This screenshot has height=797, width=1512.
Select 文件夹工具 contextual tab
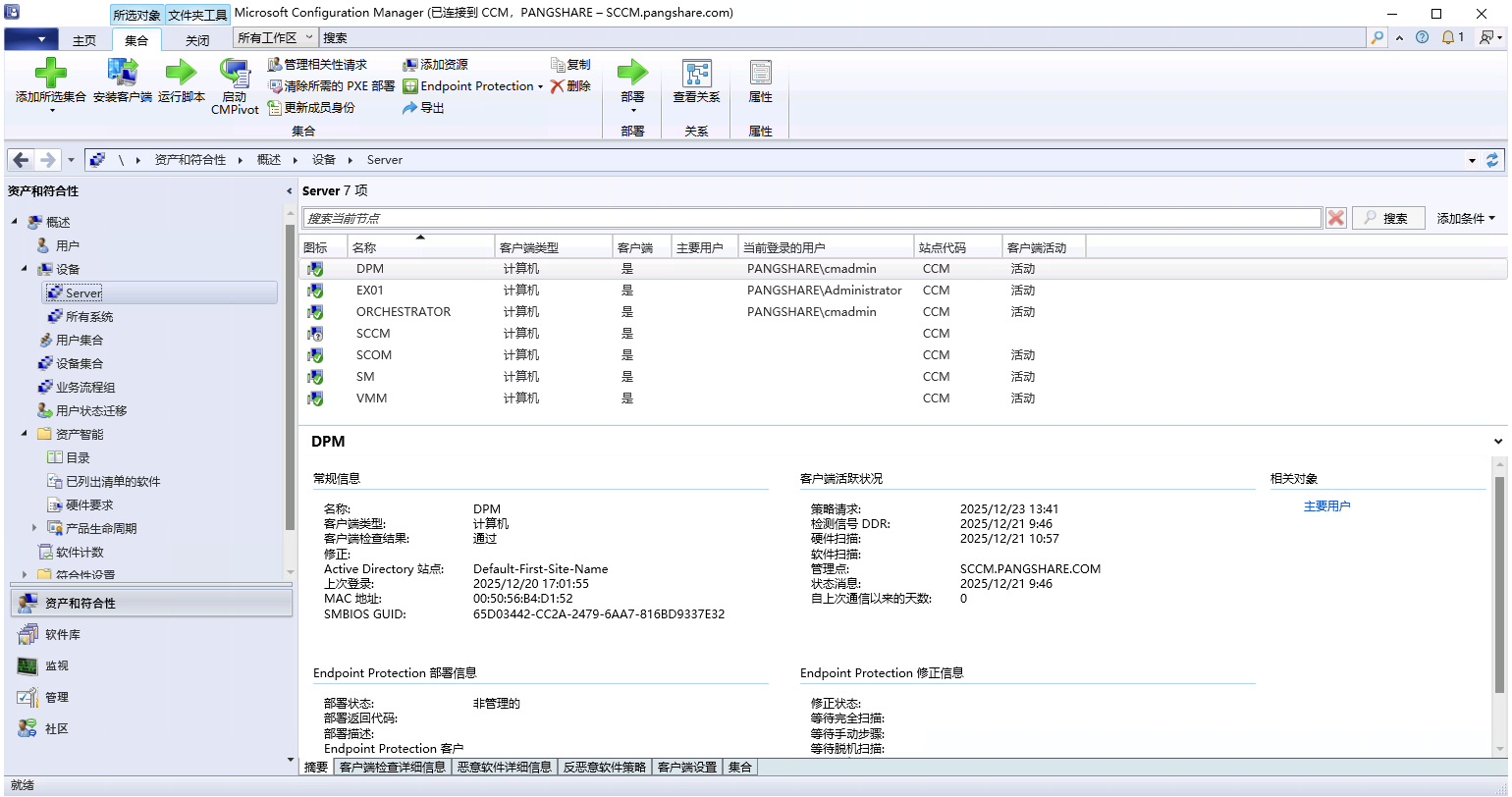pos(197,15)
